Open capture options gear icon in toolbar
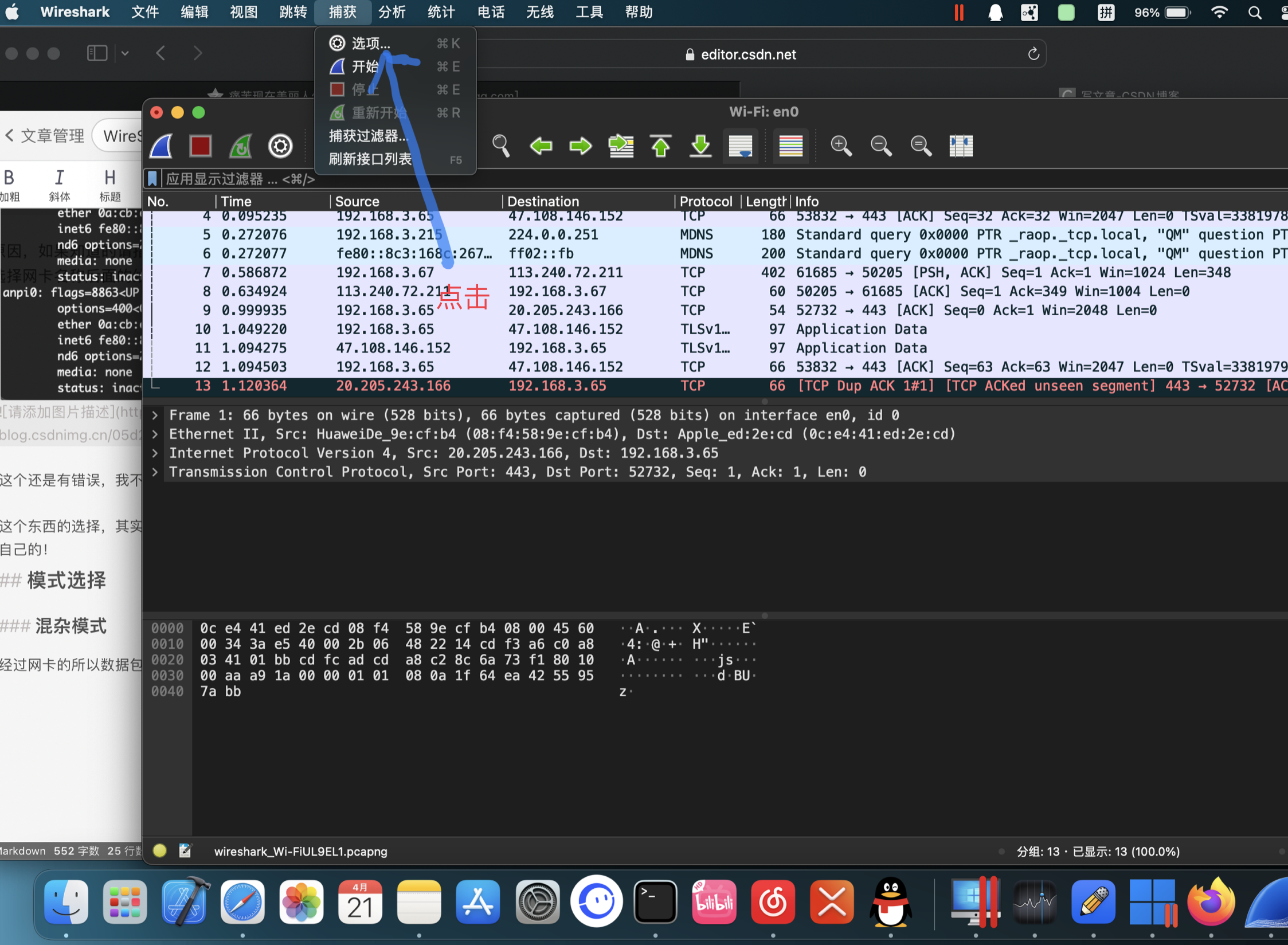The image size is (1288, 945). pos(280,146)
